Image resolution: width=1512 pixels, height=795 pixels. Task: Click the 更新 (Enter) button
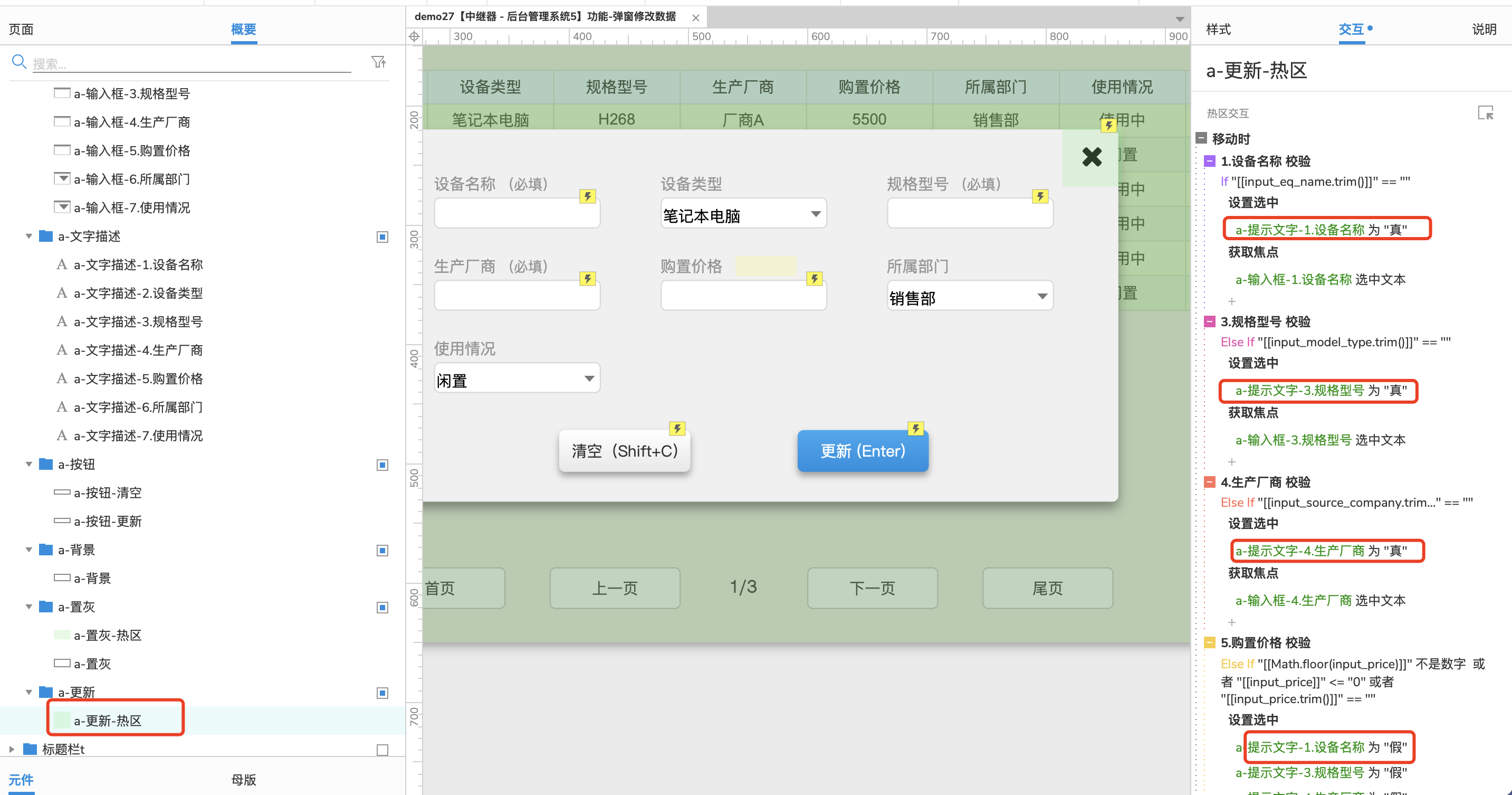[x=863, y=451]
